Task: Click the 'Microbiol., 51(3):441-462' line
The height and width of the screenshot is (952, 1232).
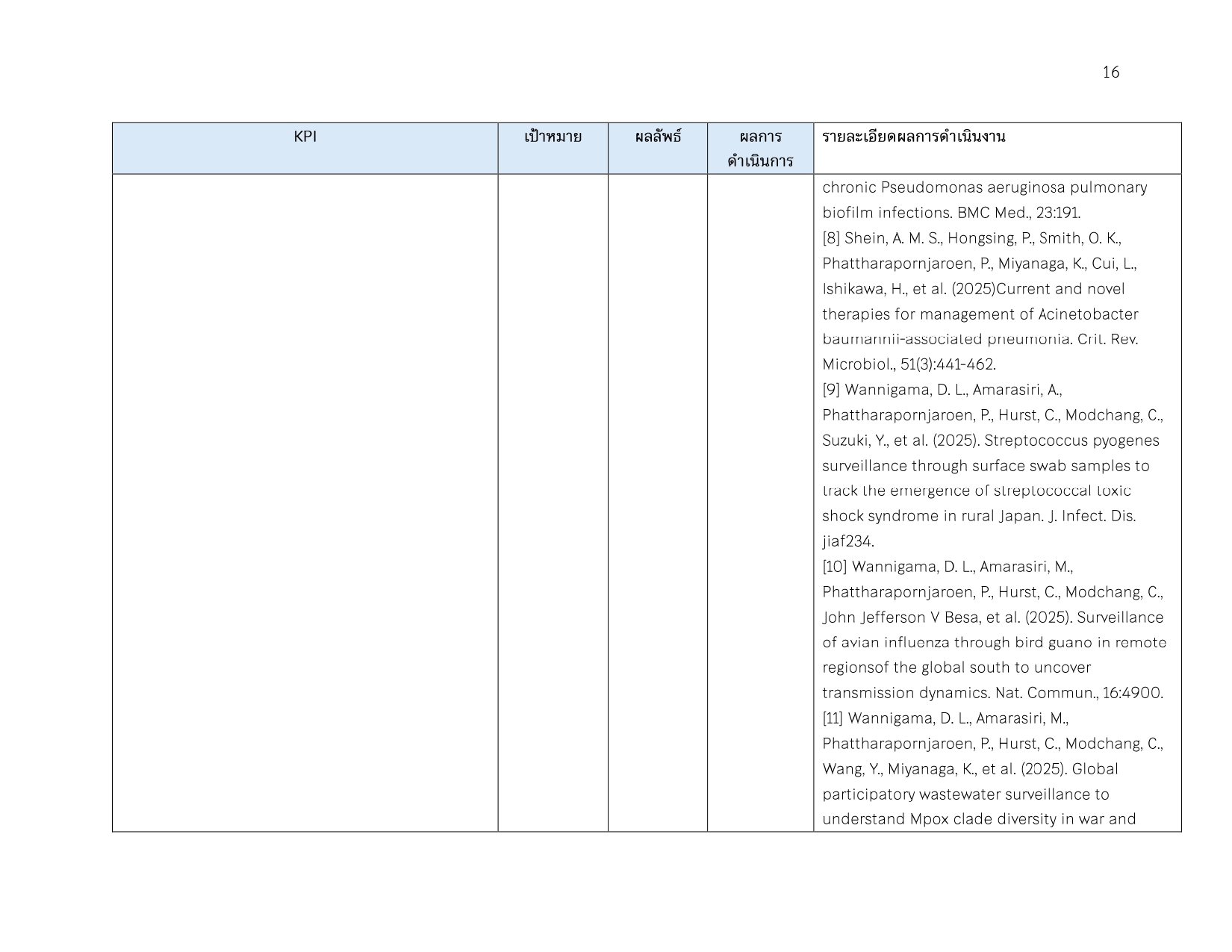Action: pyautogui.click(x=909, y=364)
